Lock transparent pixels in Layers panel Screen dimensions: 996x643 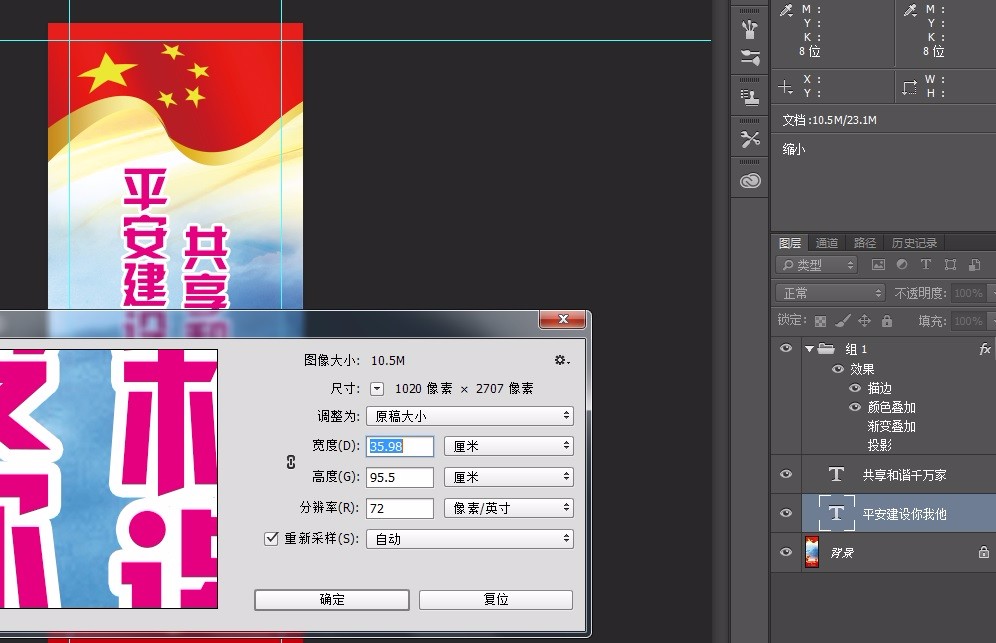pos(821,321)
